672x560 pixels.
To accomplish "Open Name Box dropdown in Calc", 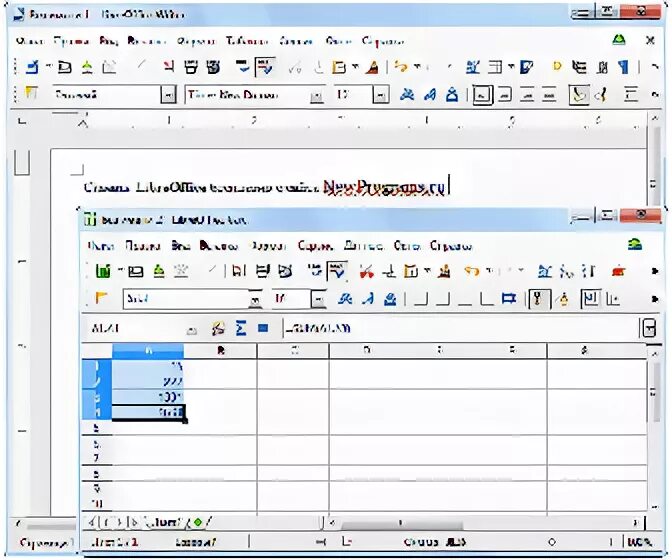I will (192, 329).
